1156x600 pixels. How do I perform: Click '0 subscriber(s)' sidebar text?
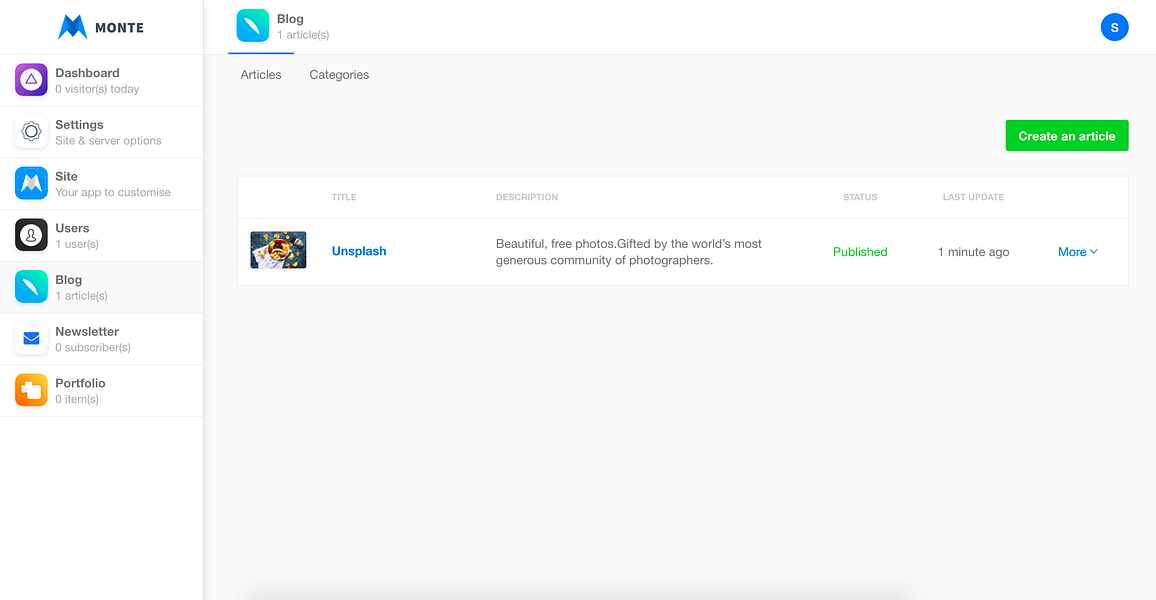pyautogui.click(x=93, y=347)
